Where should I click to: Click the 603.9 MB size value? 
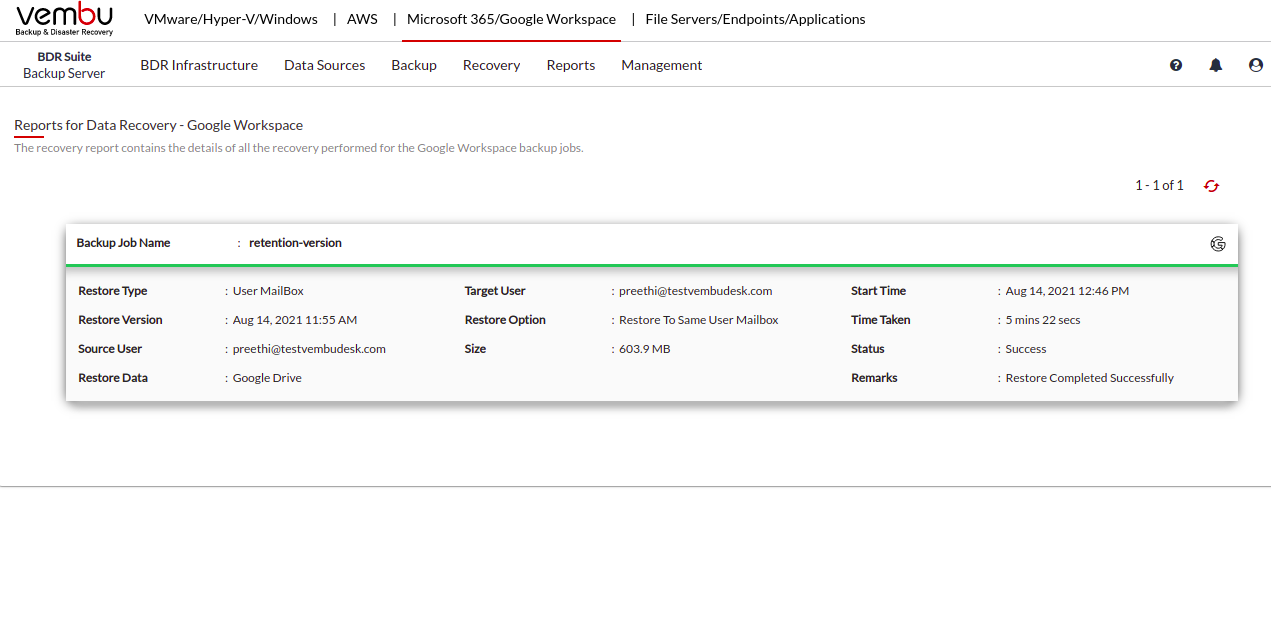(645, 349)
